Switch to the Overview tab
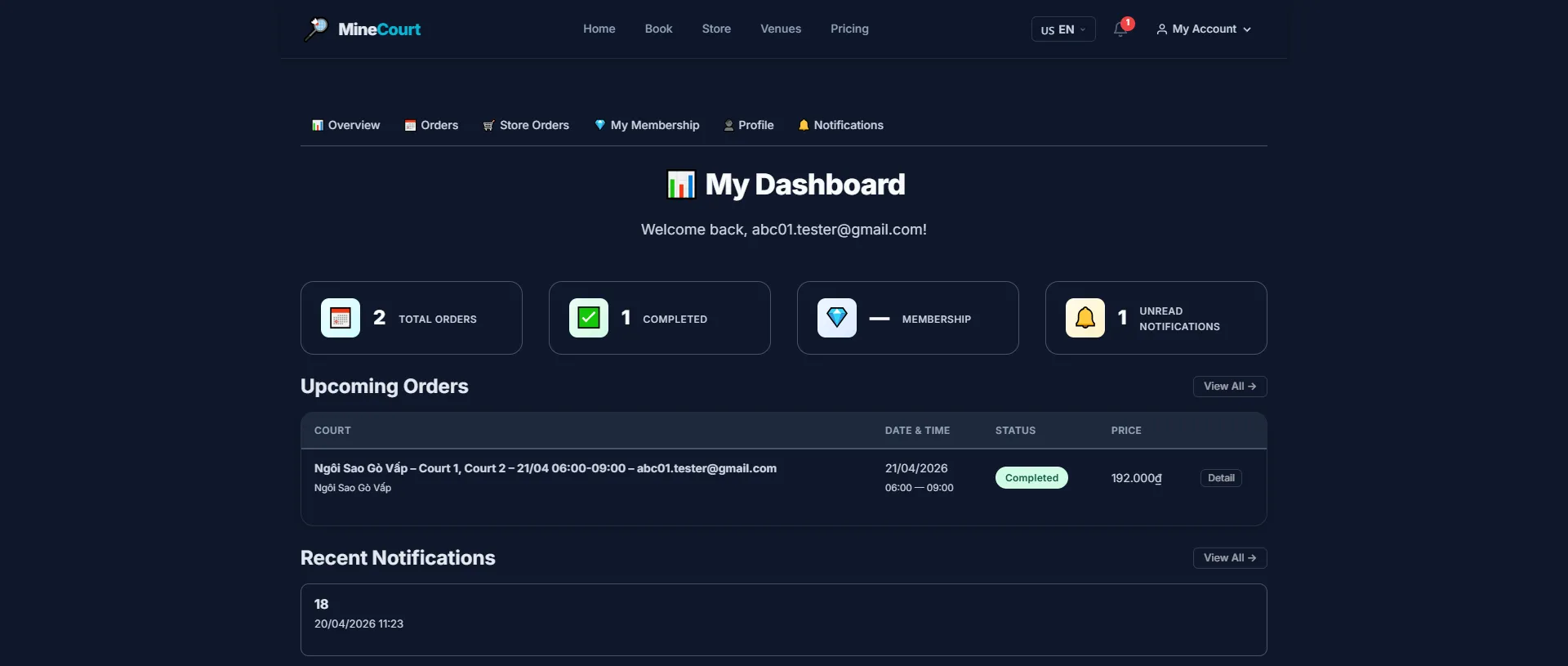The width and height of the screenshot is (1568, 666). pos(346,125)
